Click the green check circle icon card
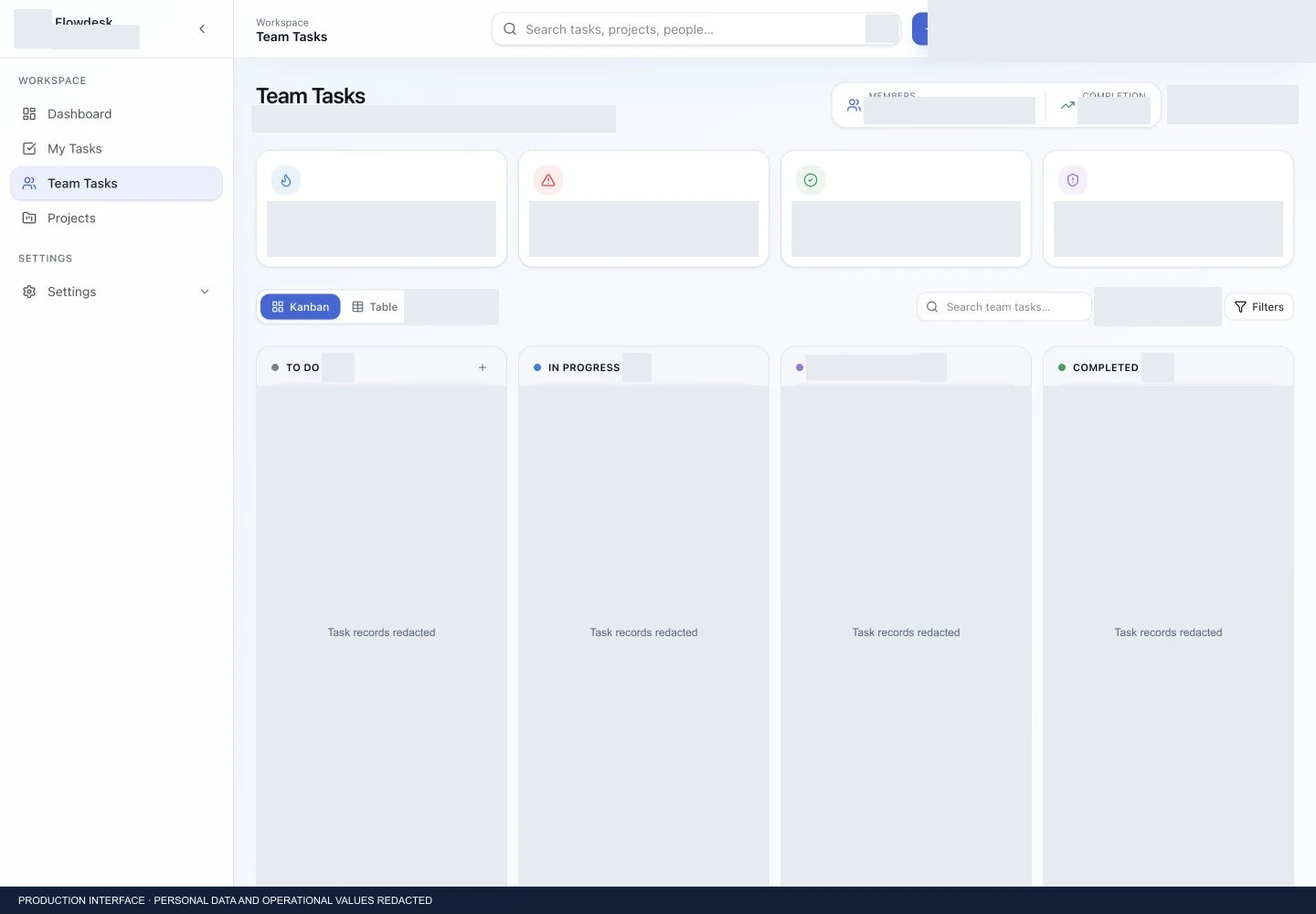This screenshot has width=1316, height=914. pyautogui.click(x=811, y=180)
